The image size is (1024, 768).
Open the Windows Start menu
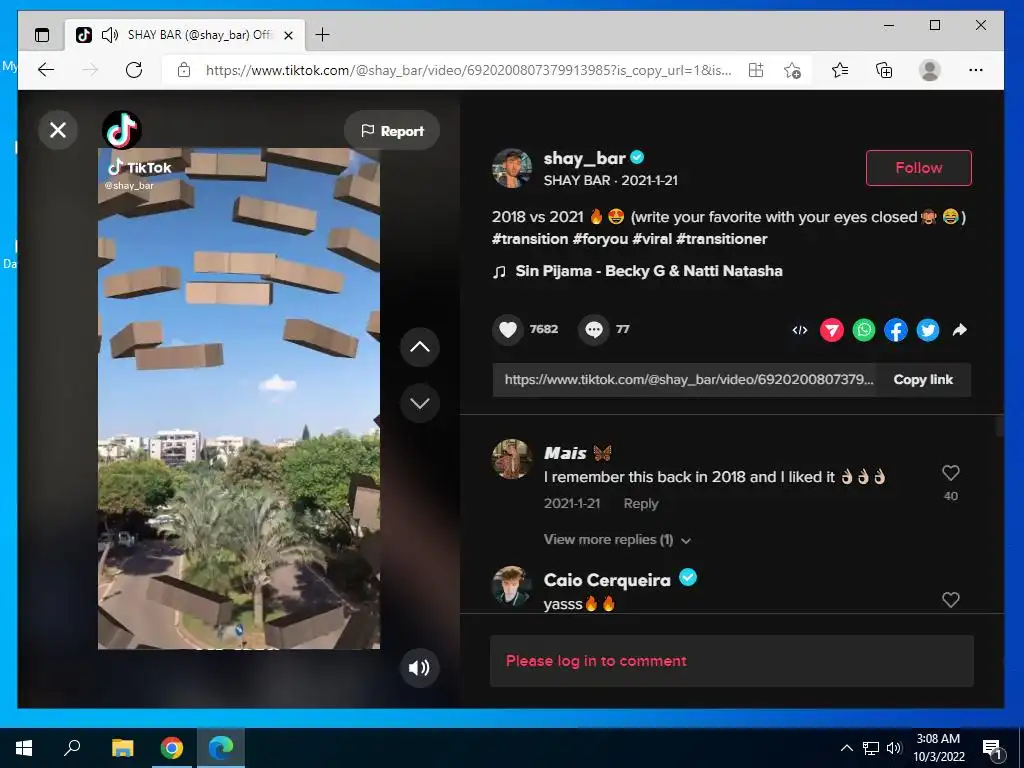24,748
